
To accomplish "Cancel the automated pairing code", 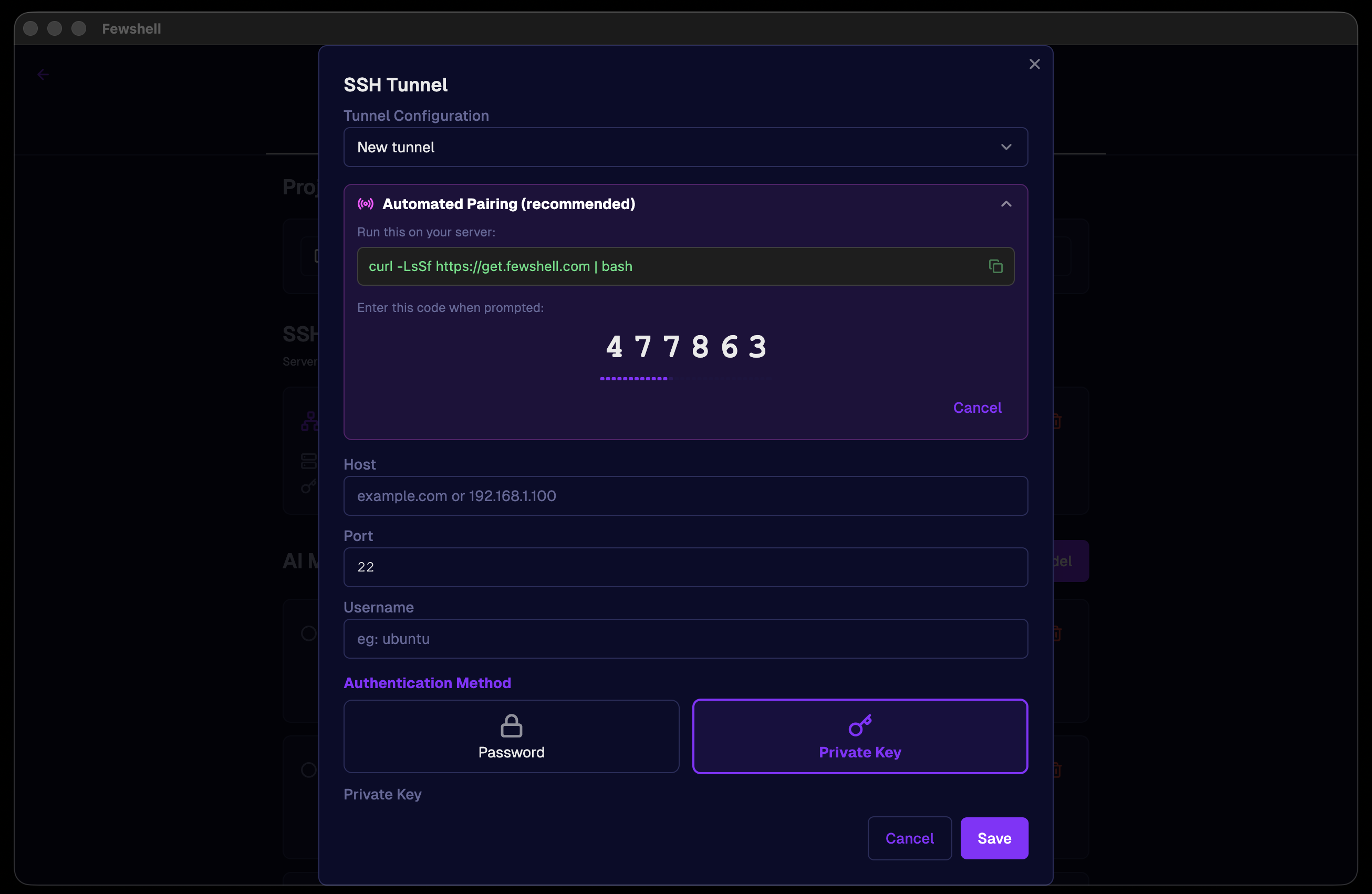I will coord(977,408).
